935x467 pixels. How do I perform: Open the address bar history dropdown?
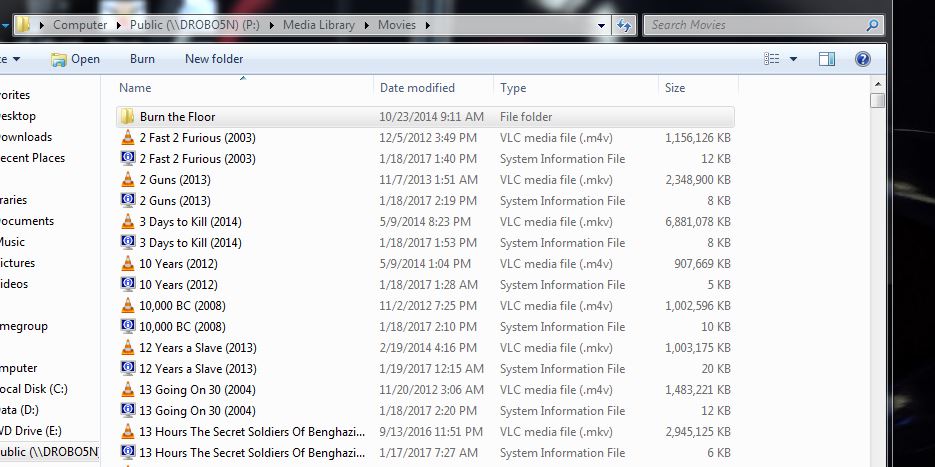(x=601, y=25)
